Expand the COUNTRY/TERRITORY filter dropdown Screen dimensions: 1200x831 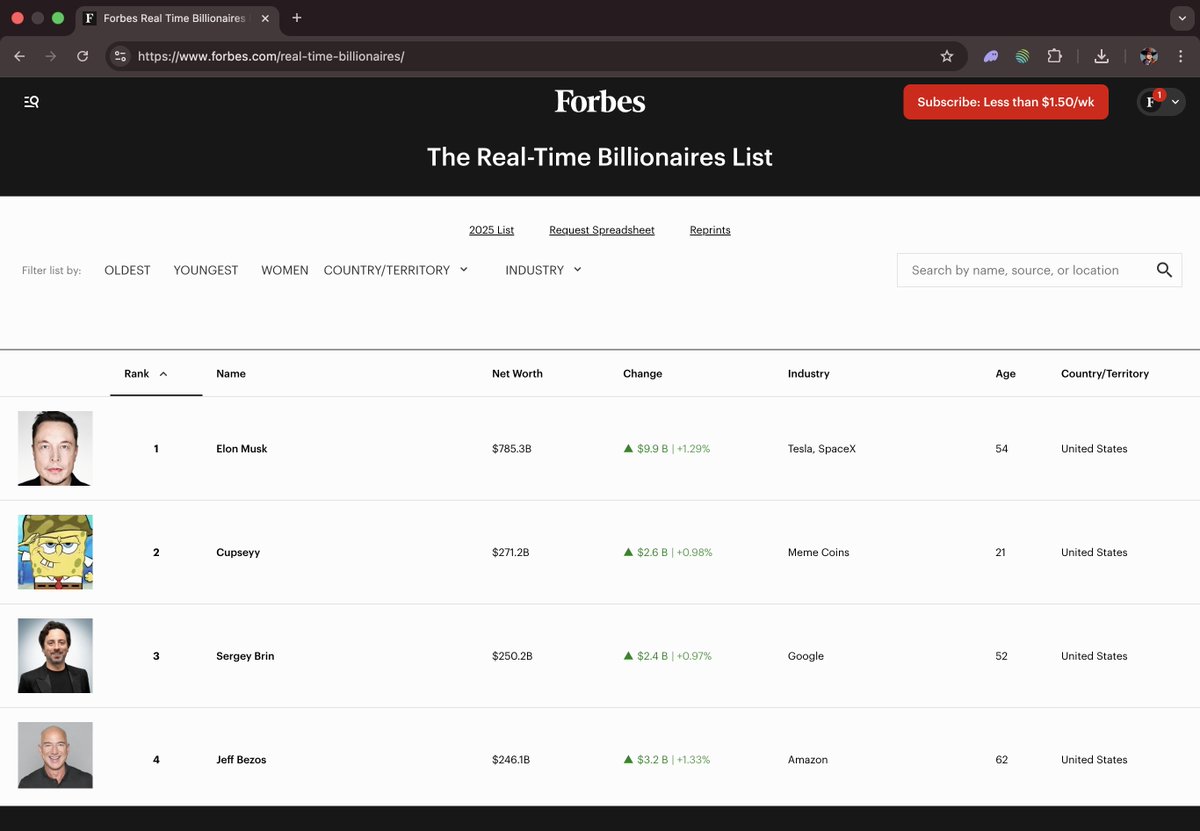point(396,270)
